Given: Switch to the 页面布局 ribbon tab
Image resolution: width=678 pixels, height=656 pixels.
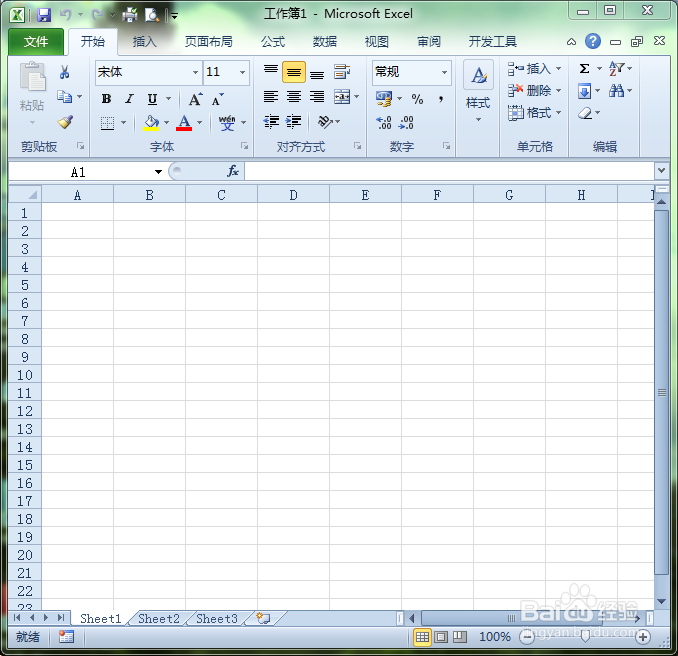Looking at the screenshot, I should point(209,42).
